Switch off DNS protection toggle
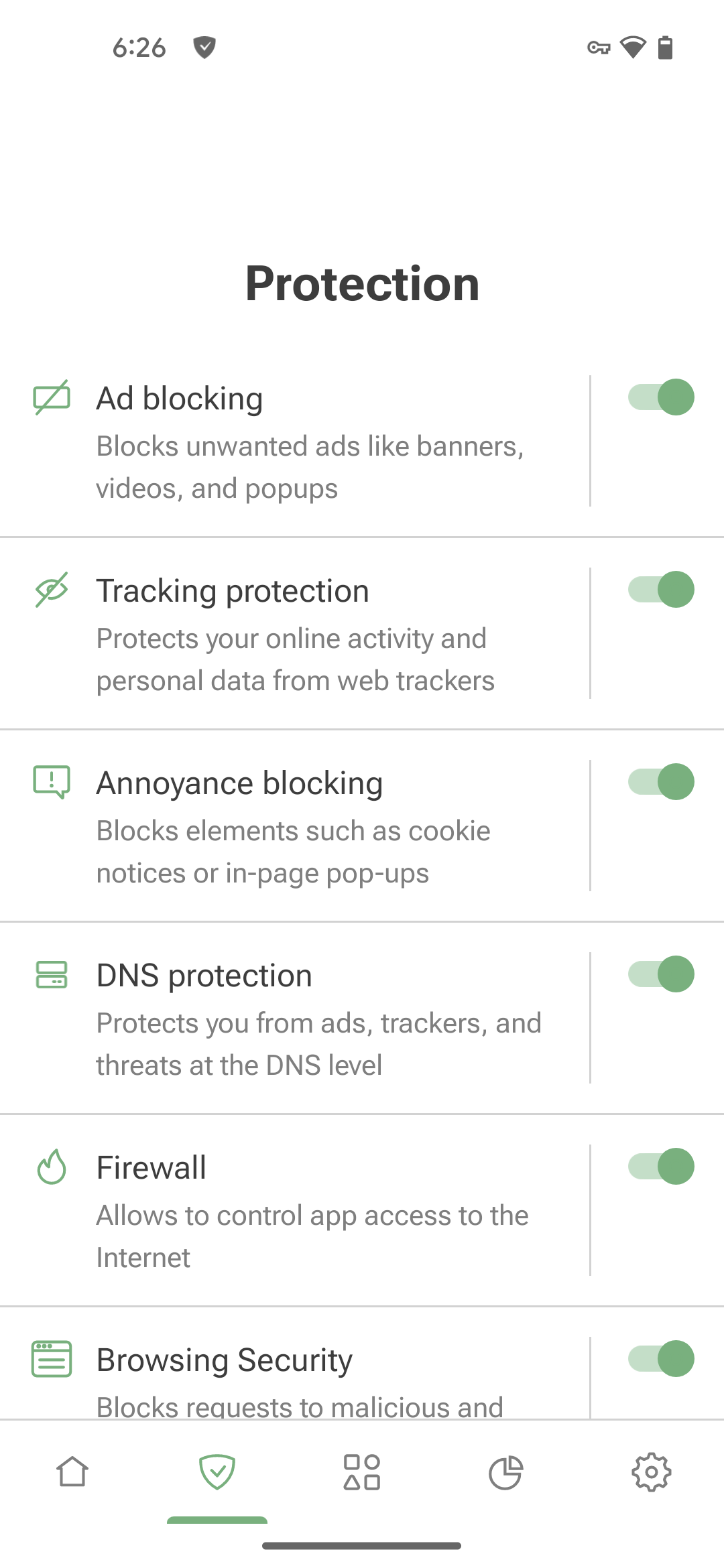724x1568 pixels. tap(661, 974)
